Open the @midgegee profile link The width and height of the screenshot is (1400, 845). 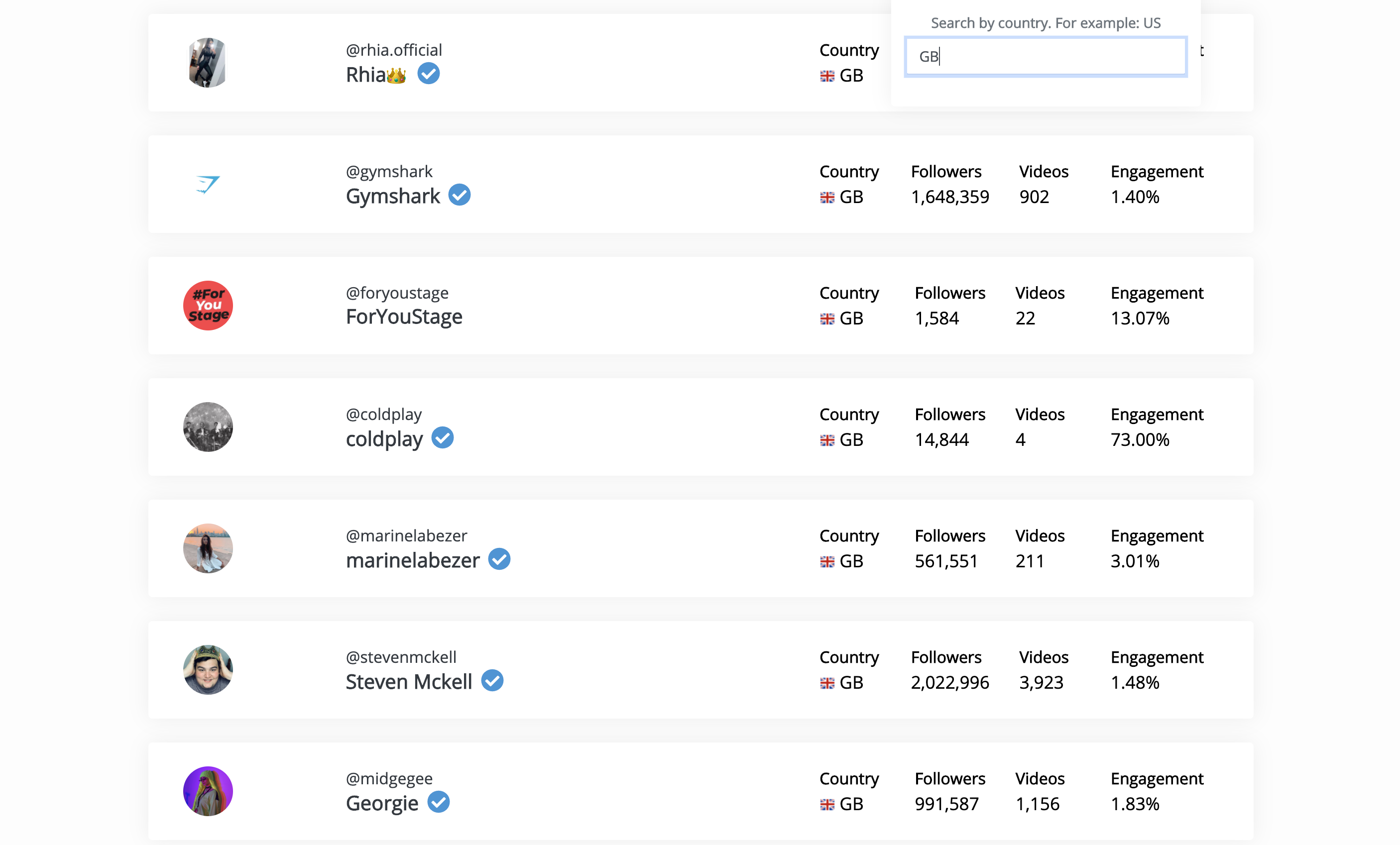(x=389, y=778)
